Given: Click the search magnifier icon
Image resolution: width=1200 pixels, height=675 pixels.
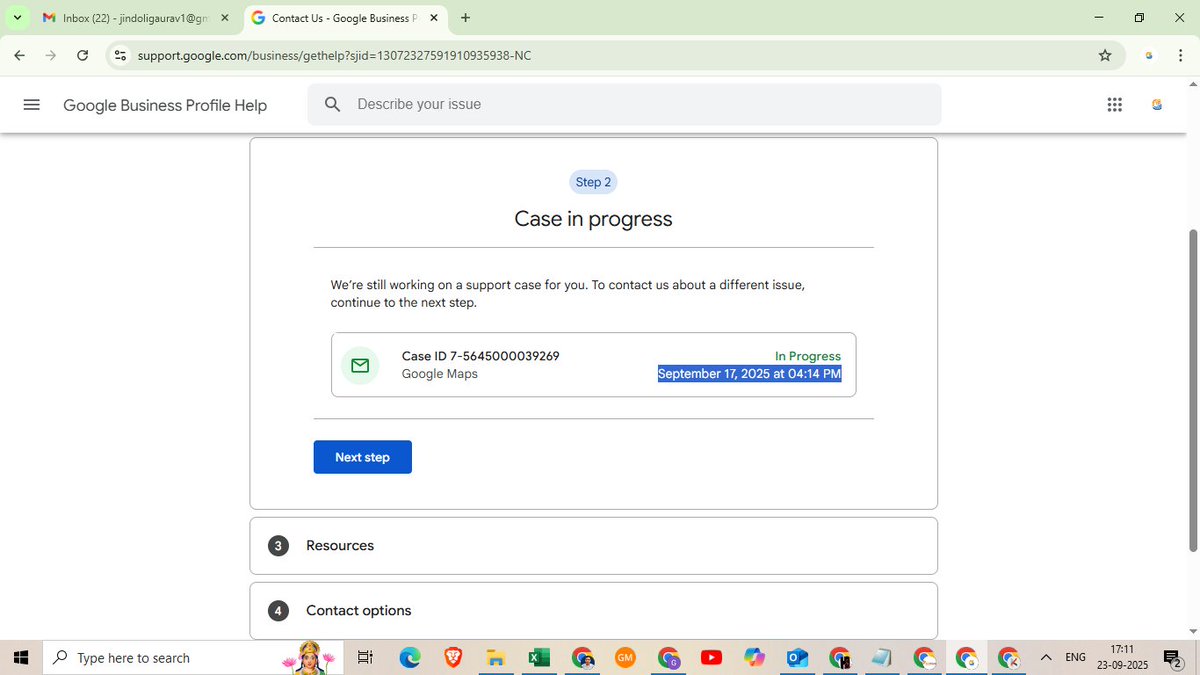Looking at the screenshot, I should (333, 104).
